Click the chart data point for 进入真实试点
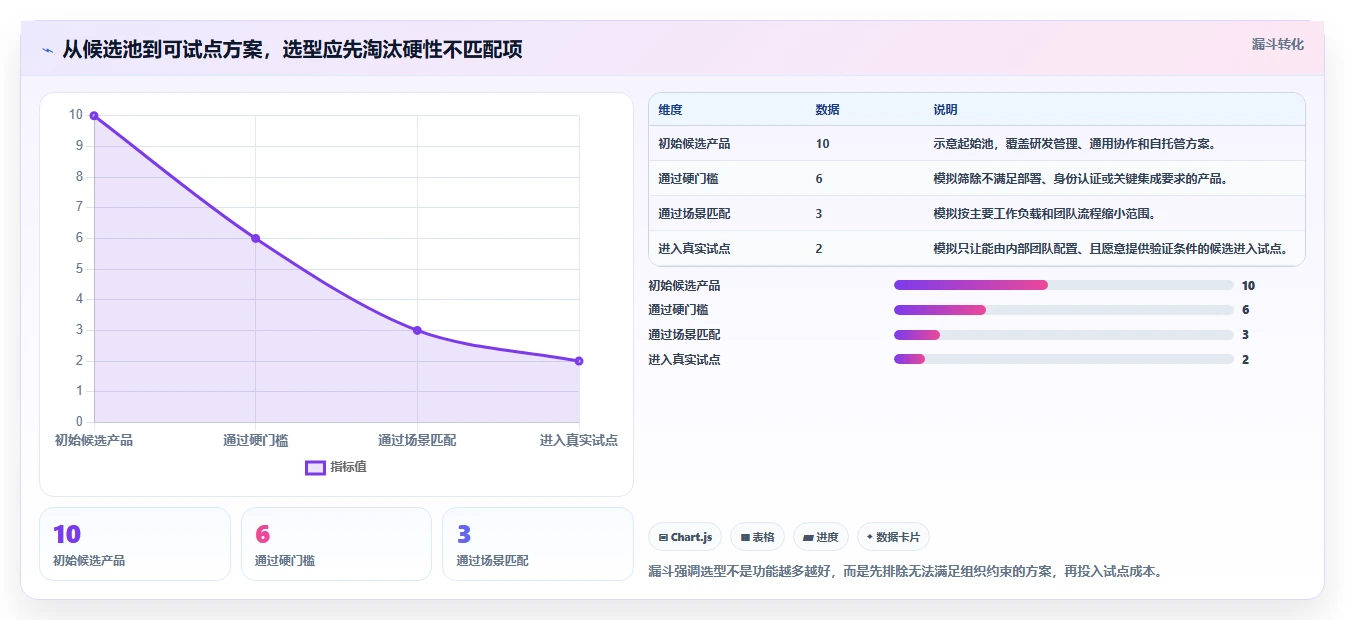Image resolution: width=1345 pixels, height=620 pixels. pyautogui.click(x=579, y=361)
